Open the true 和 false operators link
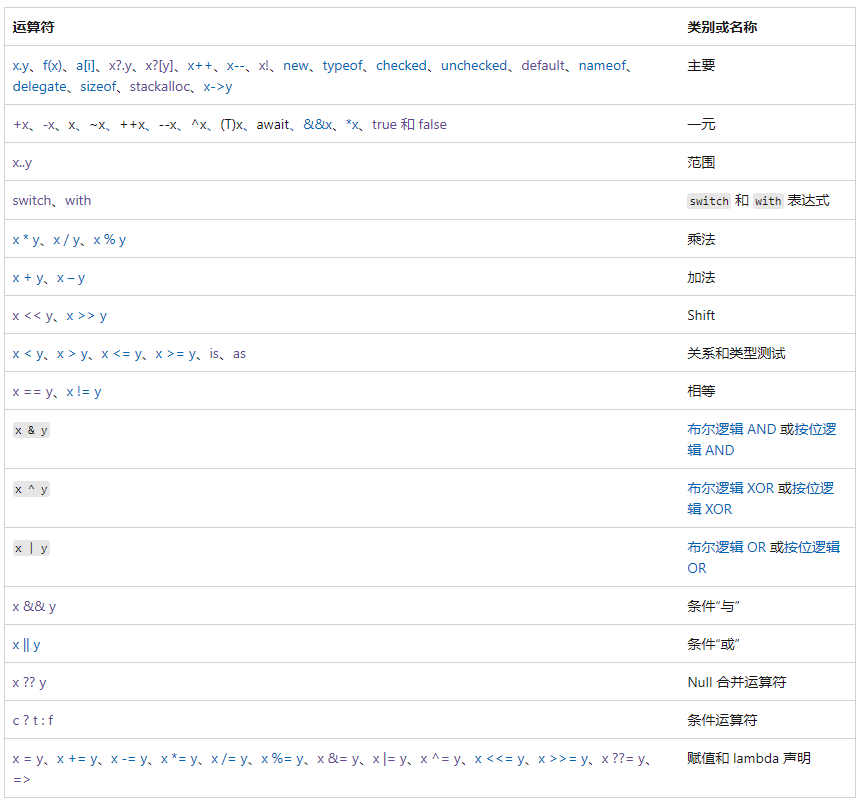Image resolution: width=859 pixels, height=804 pixels. [x=409, y=125]
